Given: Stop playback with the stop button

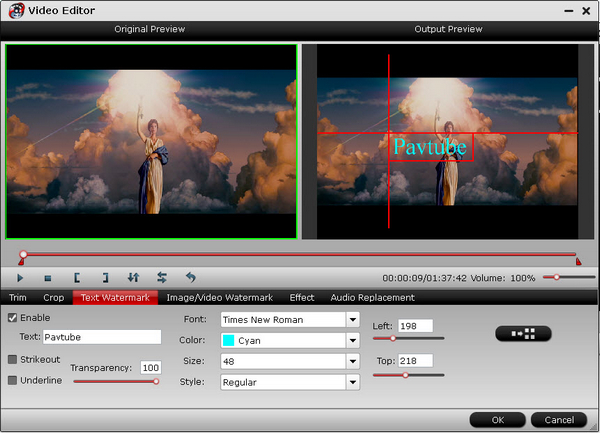Looking at the screenshot, I should point(48,278).
